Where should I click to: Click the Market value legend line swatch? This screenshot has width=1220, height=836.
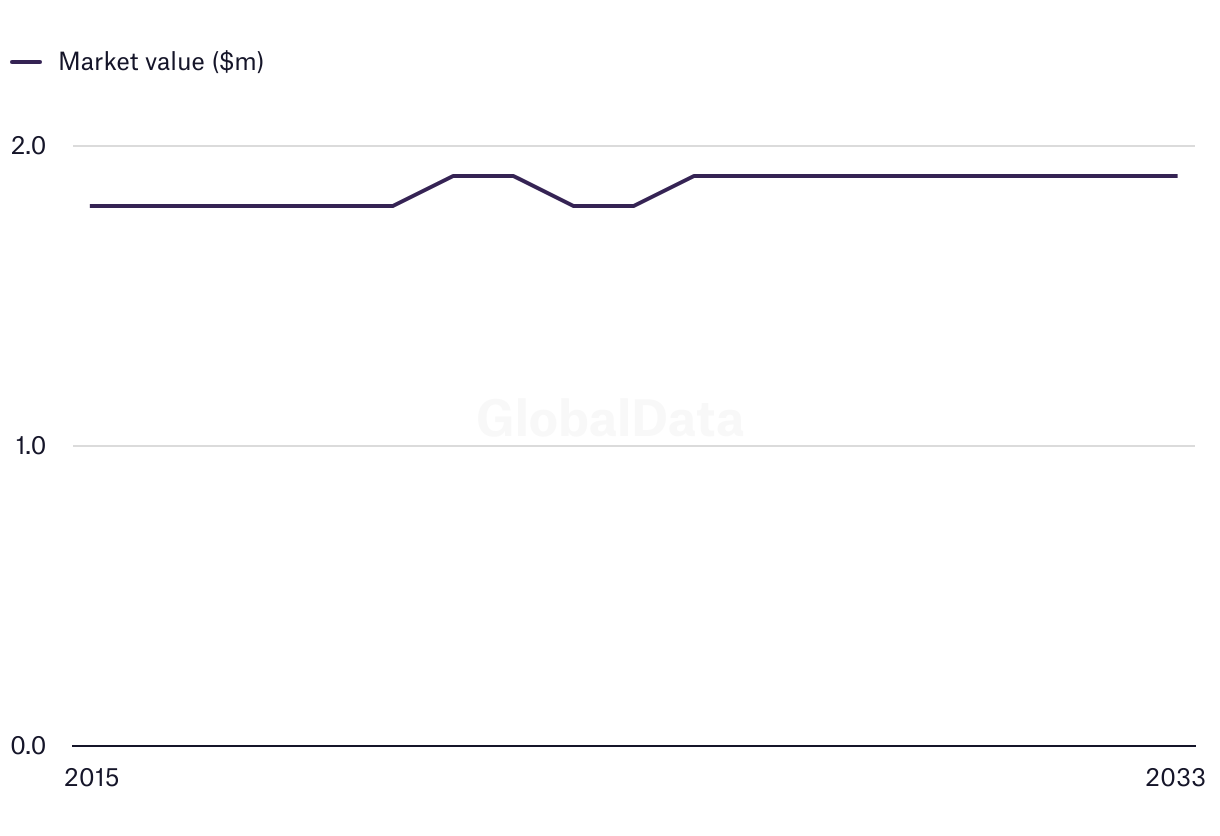point(26,62)
